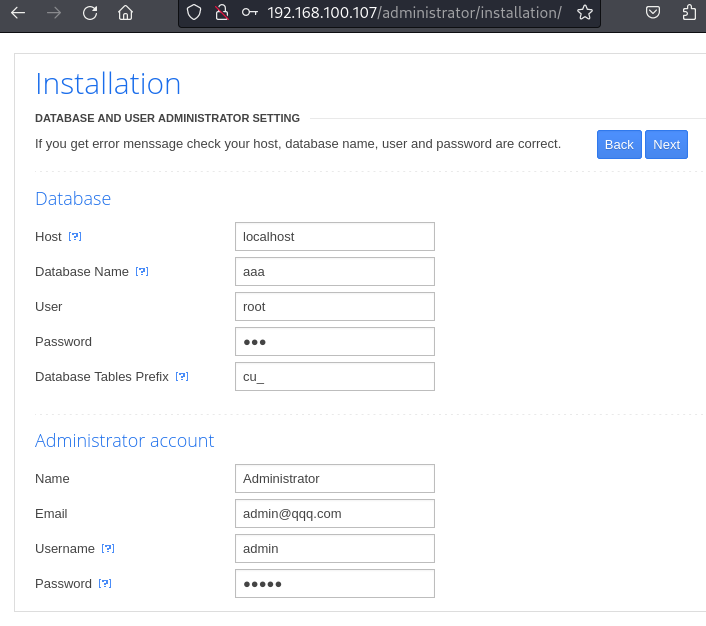The width and height of the screenshot is (706, 626).
Task: Click the Database Name input field
Action: [x=334, y=272]
